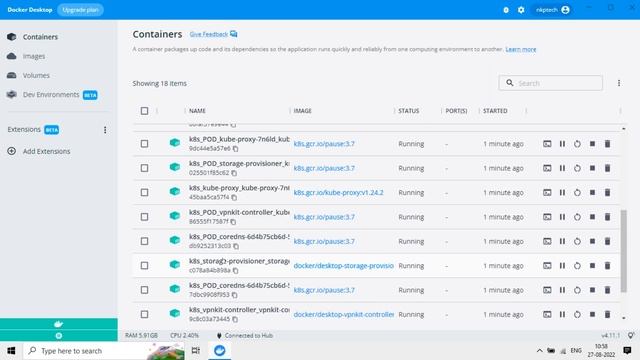
Task: Open the Give Feedback link
Action: tap(213, 34)
